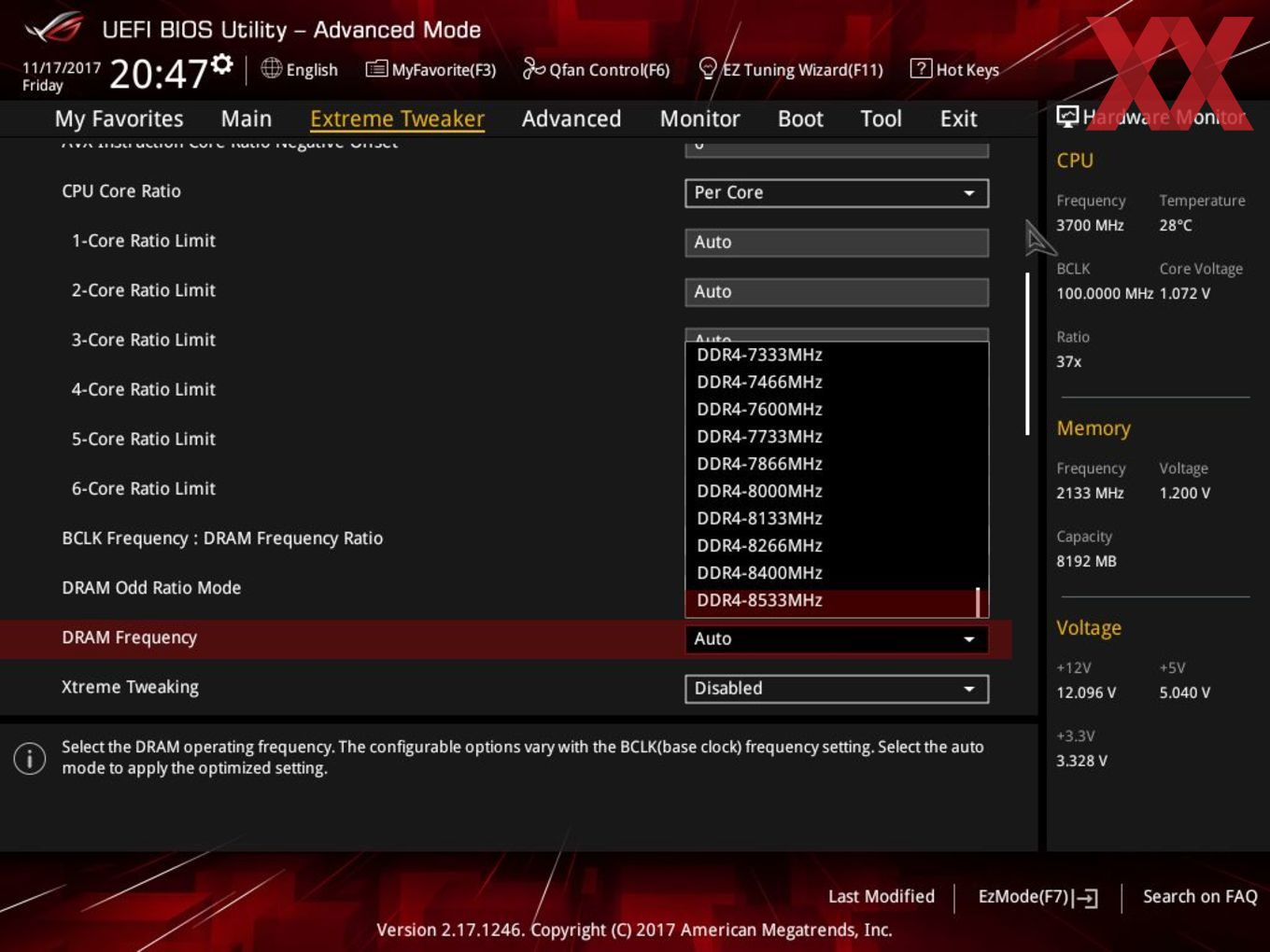Click the 20:47 clock time
The width and height of the screenshot is (1270, 952).
pyautogui.click(x=158, y=73)
